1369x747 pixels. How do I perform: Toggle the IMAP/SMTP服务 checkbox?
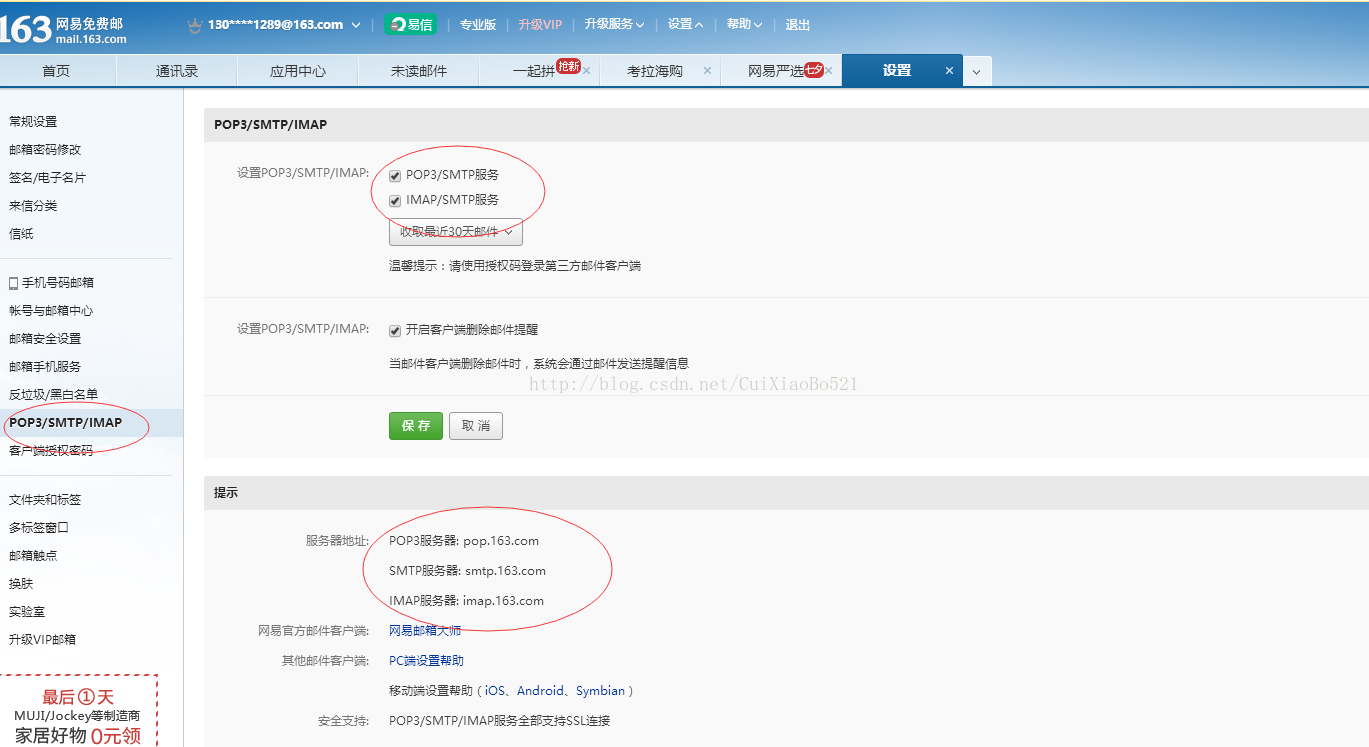point(395,200)
